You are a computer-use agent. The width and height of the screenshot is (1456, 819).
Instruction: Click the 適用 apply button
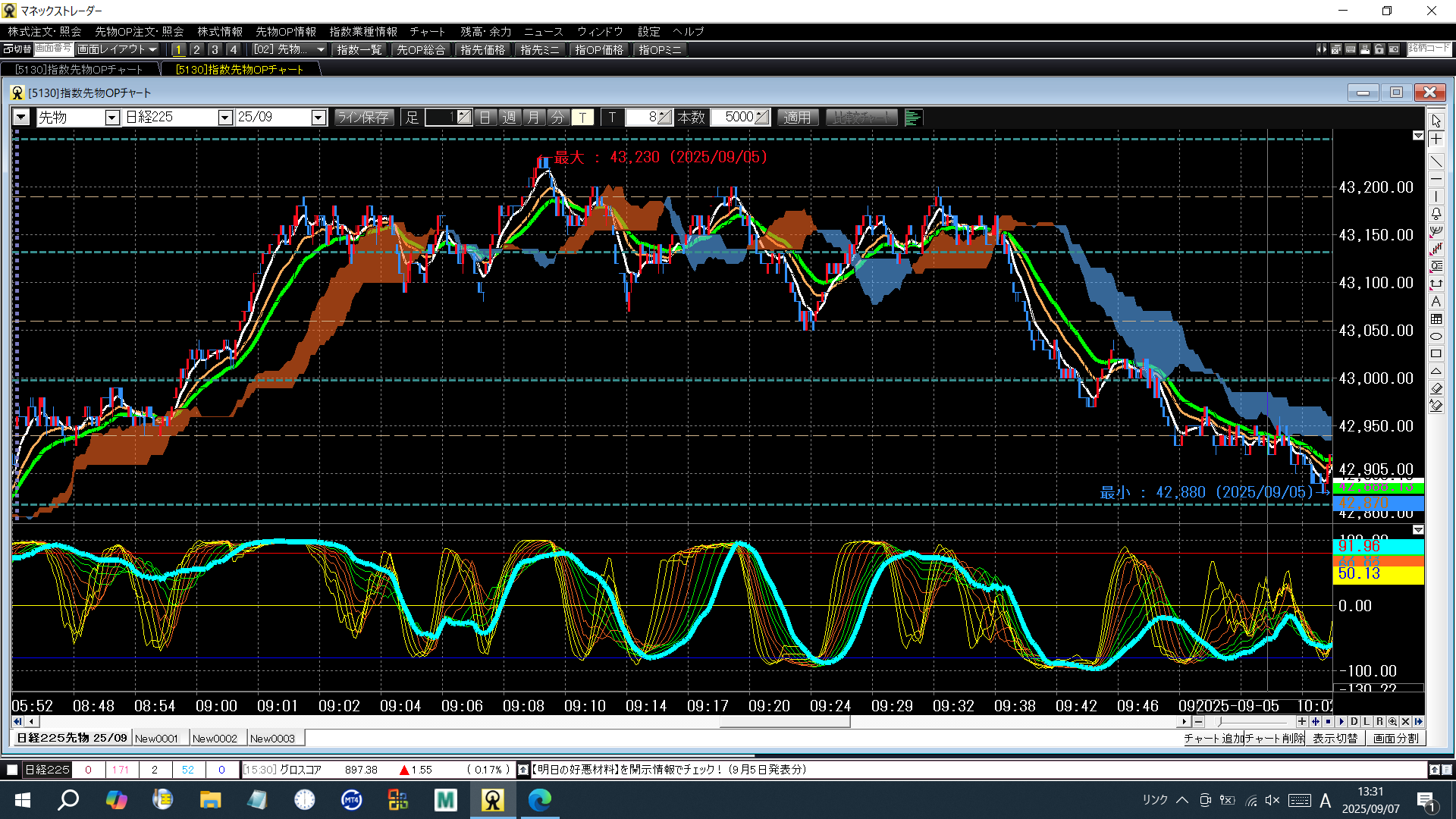pyautogui.click(x=797, y=118)
